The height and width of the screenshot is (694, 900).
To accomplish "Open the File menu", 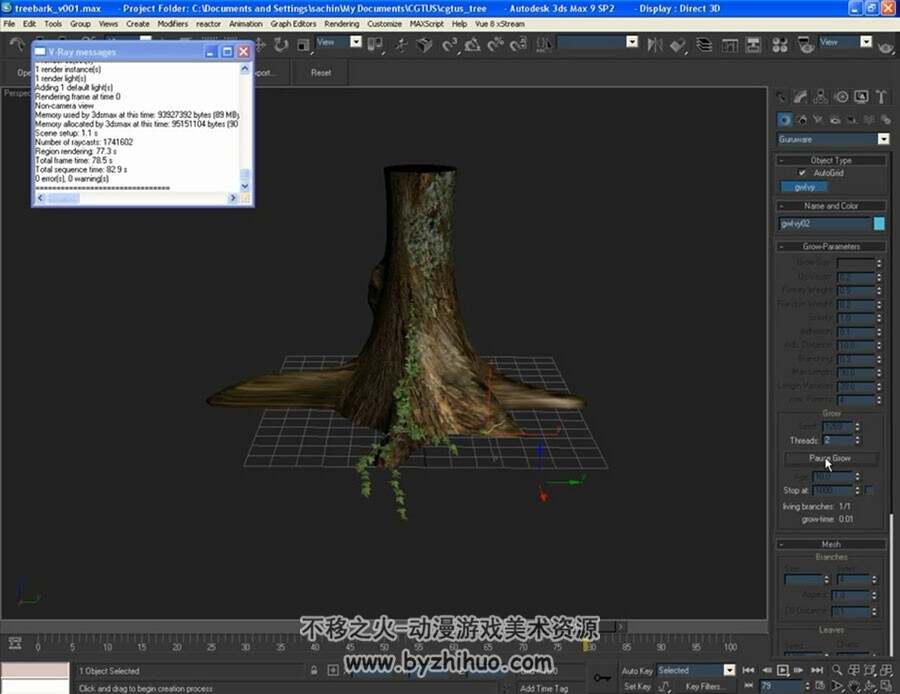I will [9, 24].
